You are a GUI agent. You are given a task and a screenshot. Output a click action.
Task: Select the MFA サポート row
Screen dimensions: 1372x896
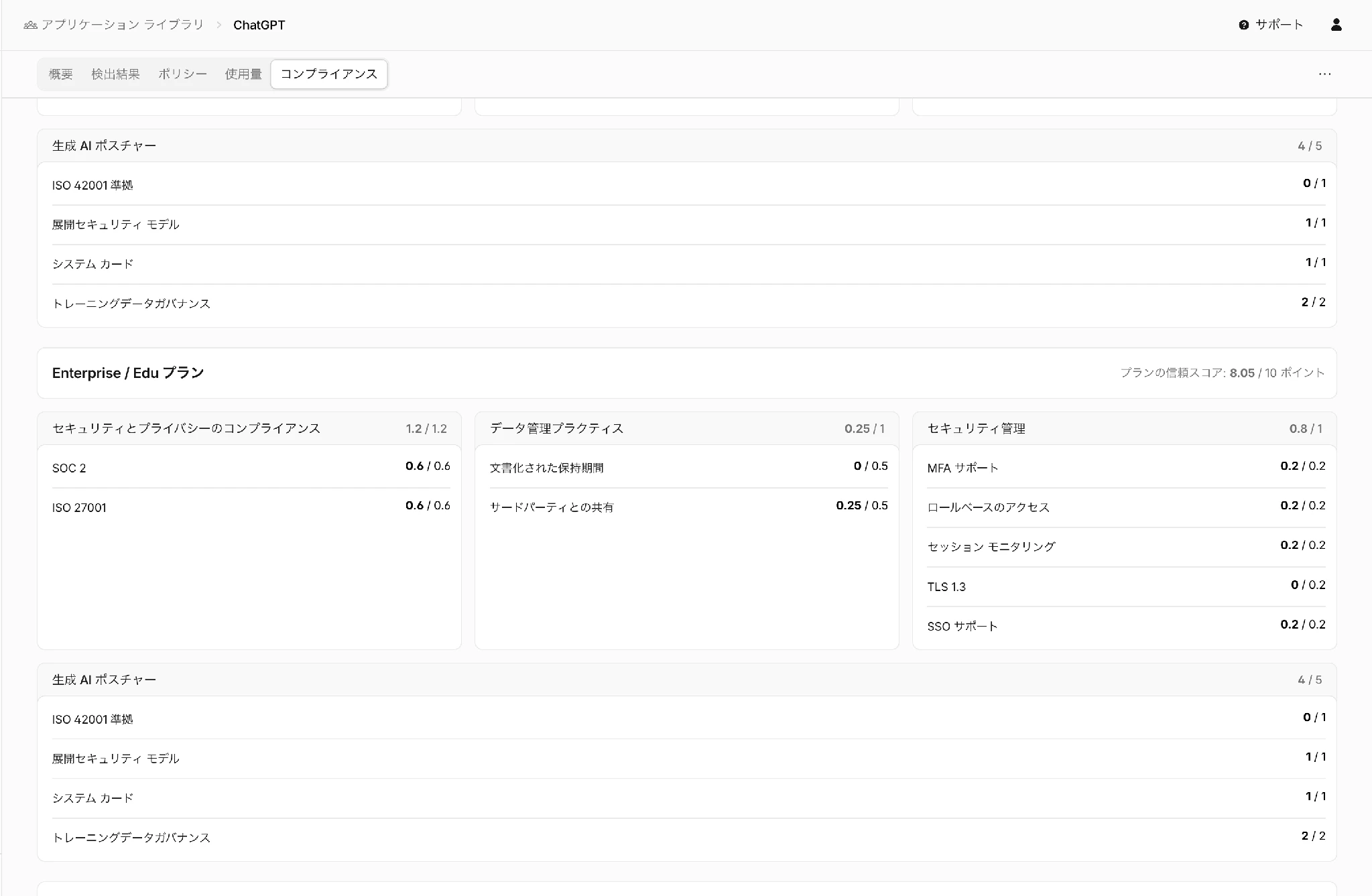(1126, 468)
